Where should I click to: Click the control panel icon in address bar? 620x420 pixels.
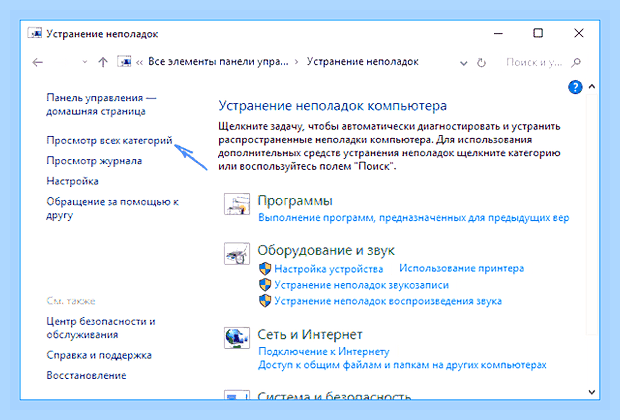[124, 62]
